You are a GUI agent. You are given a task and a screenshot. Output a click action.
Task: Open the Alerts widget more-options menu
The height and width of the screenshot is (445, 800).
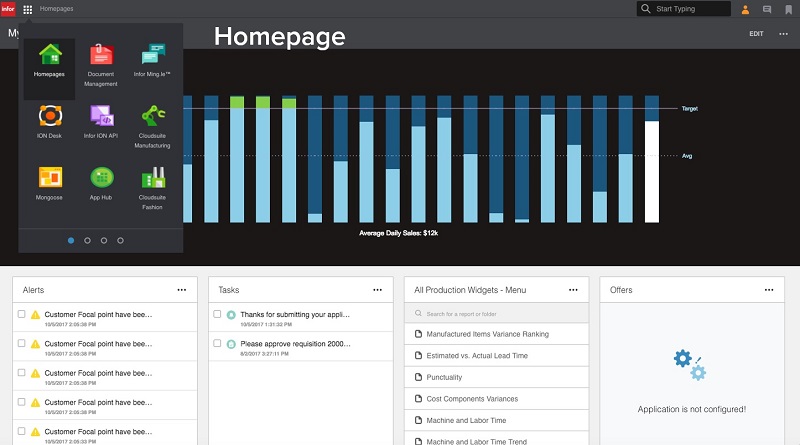[x=182, y=290]
